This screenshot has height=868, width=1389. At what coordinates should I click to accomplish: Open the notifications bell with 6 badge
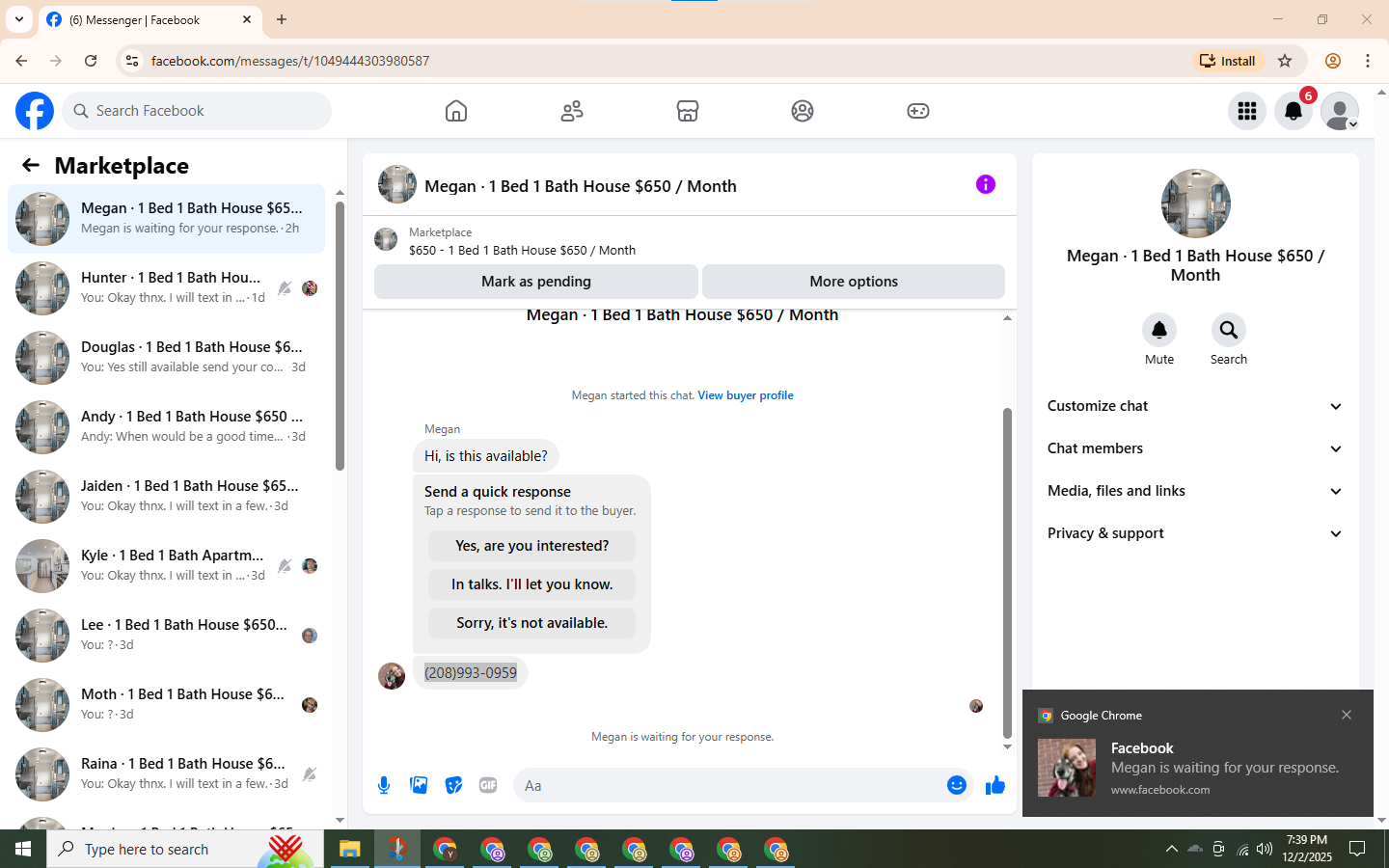click(x=1294, y=111)
